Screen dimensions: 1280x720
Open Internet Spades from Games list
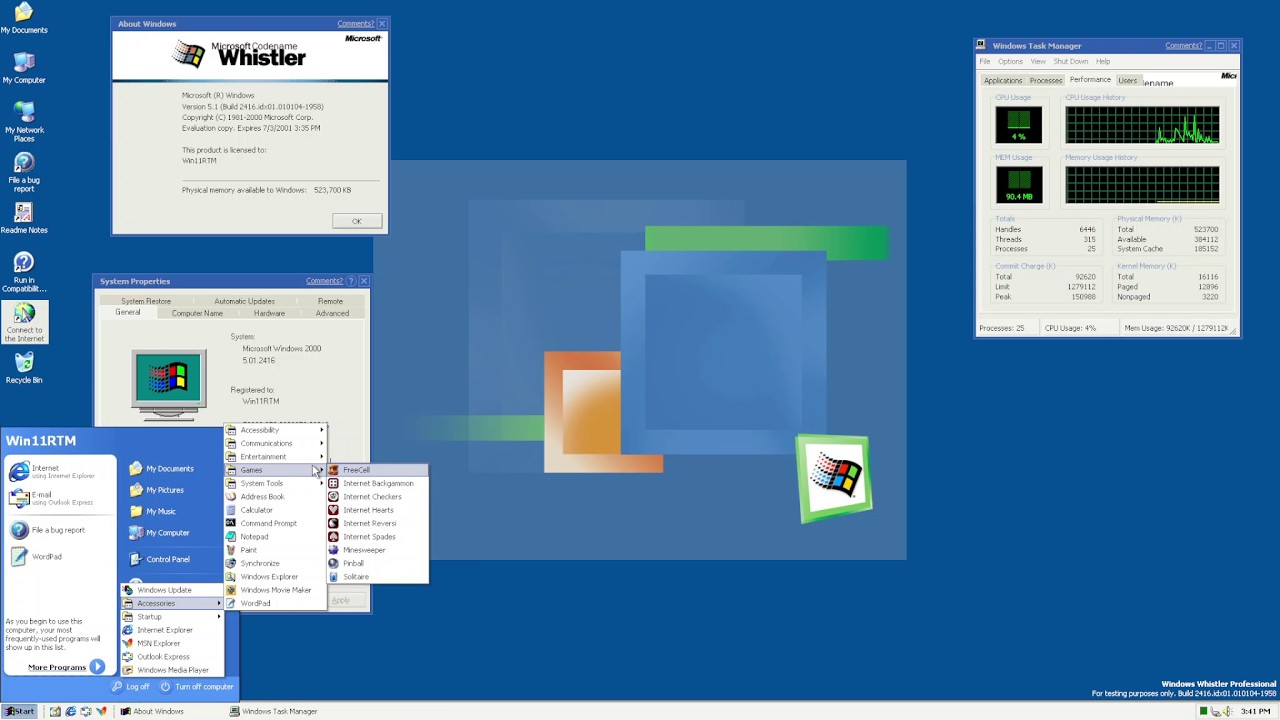coord(378,537)
